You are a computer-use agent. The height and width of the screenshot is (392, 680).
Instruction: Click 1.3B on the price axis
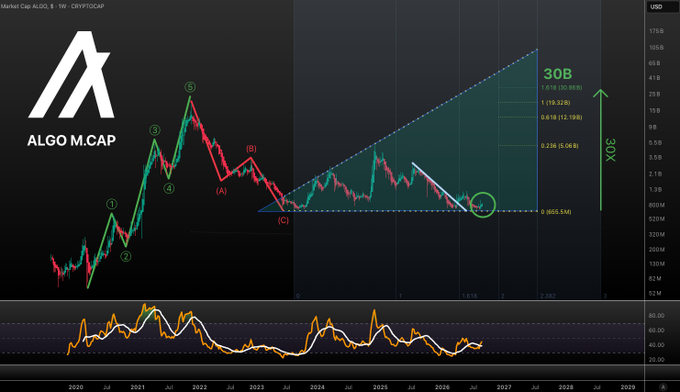coord(655,190)
